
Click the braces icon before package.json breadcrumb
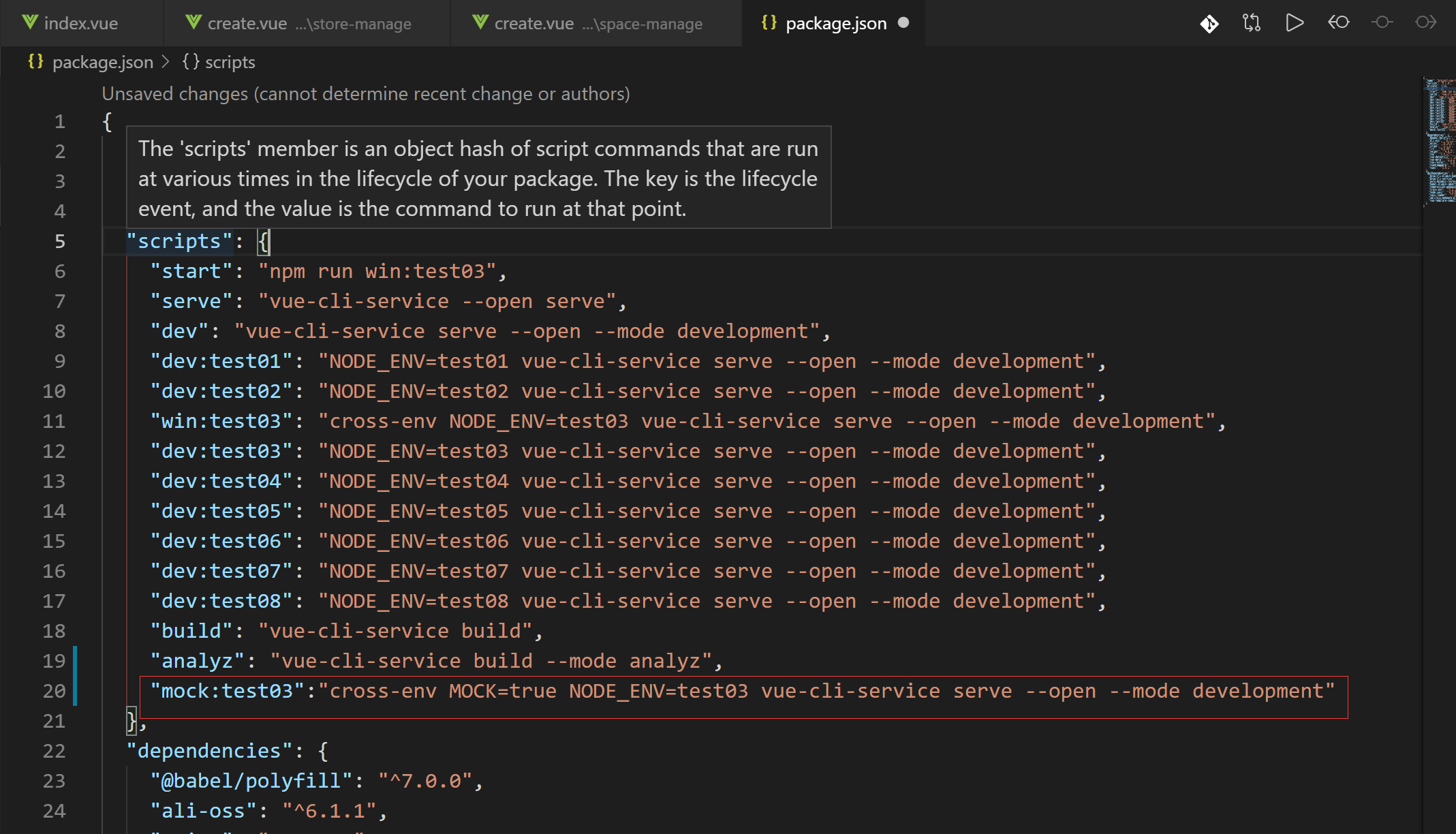point(35,61)
